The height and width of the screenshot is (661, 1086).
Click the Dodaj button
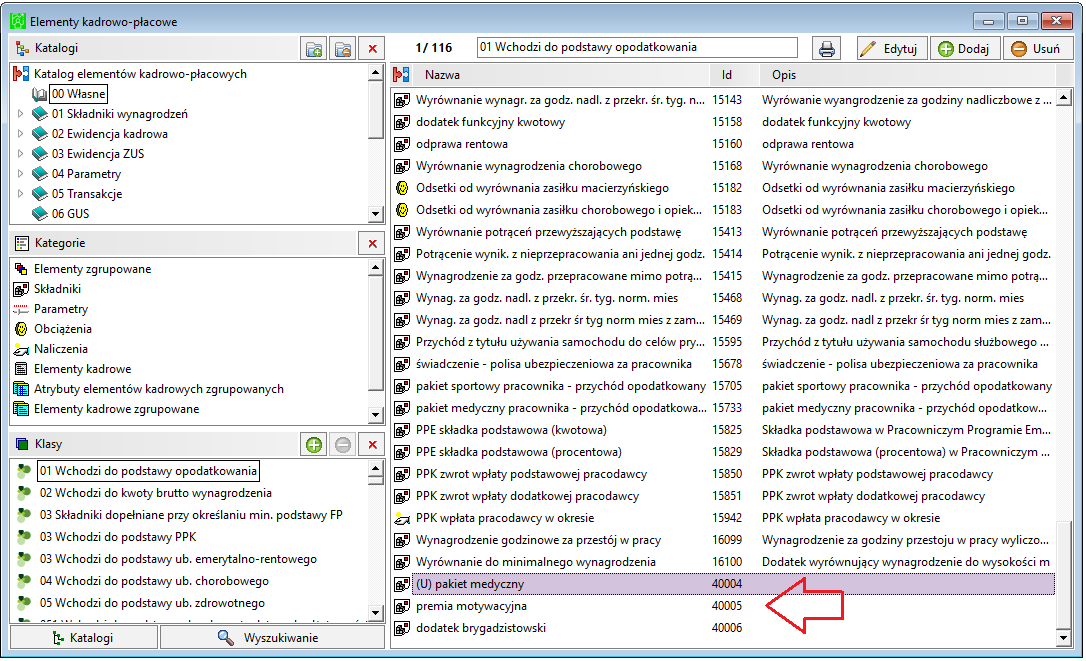[965, 49]
